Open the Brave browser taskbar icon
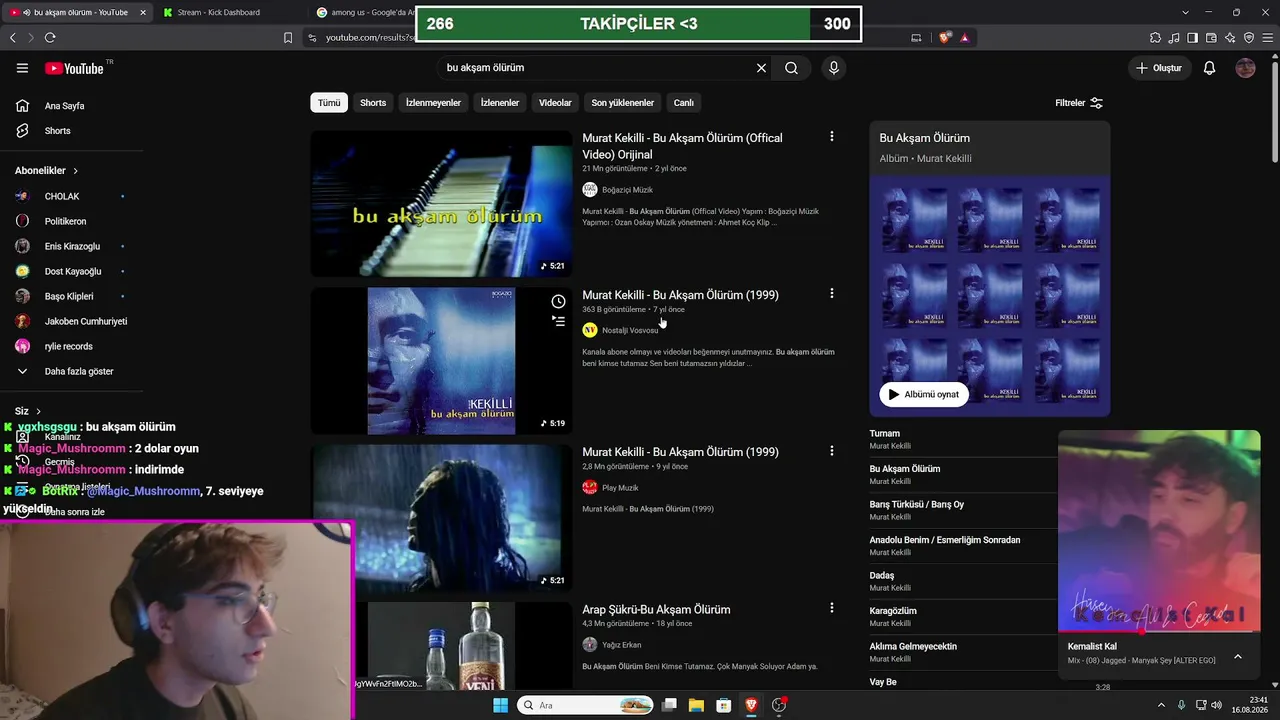The image size is (1280, 720). point(751,705)
